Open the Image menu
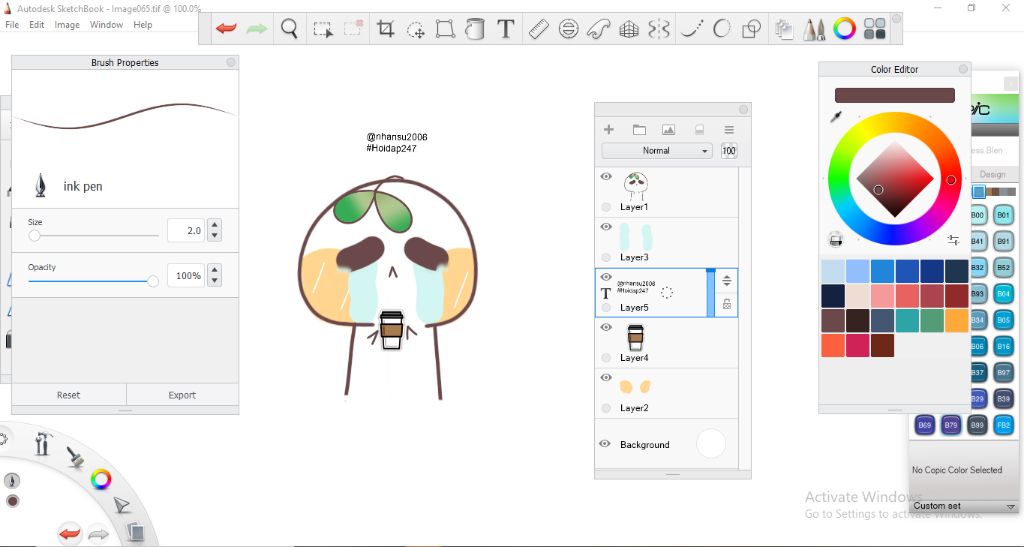The image size is (1024, 547). pos(67,25)
